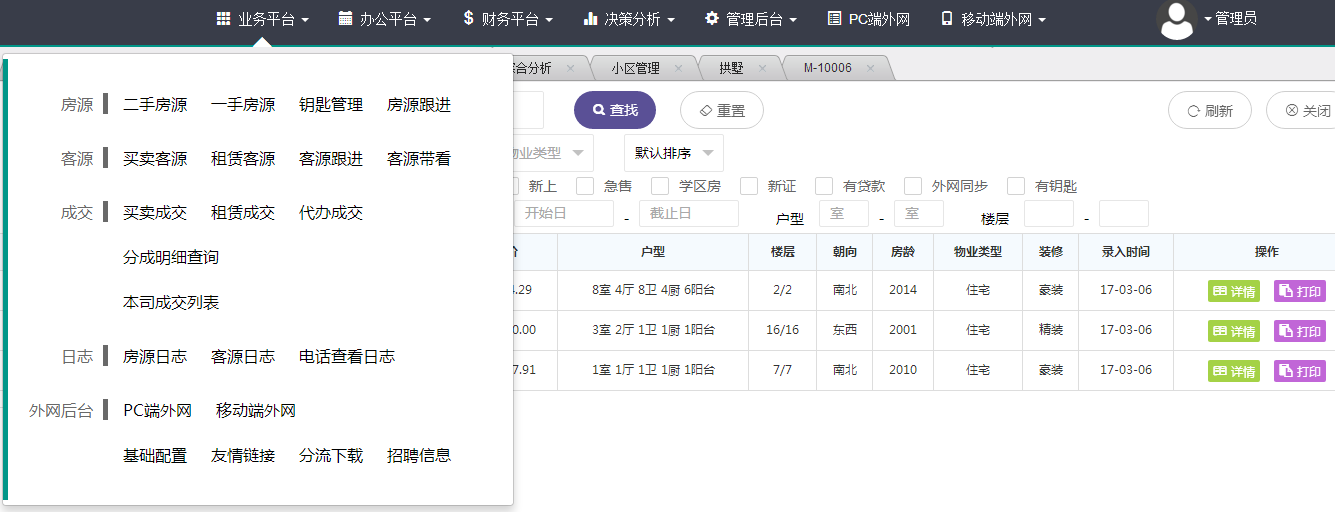This screenshot has height=512, width=1335.
Task: Click the 重置 reset button
Action: tap(721, 110)
